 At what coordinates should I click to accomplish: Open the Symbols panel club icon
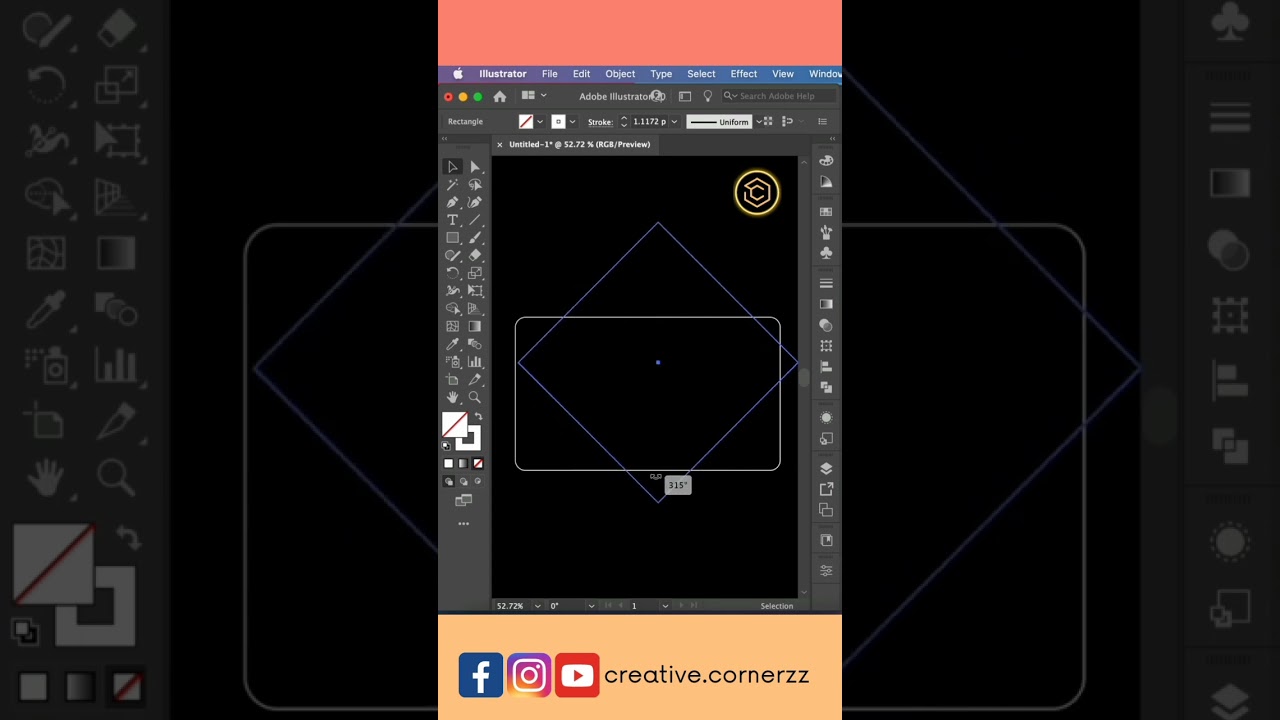[826, 253]
